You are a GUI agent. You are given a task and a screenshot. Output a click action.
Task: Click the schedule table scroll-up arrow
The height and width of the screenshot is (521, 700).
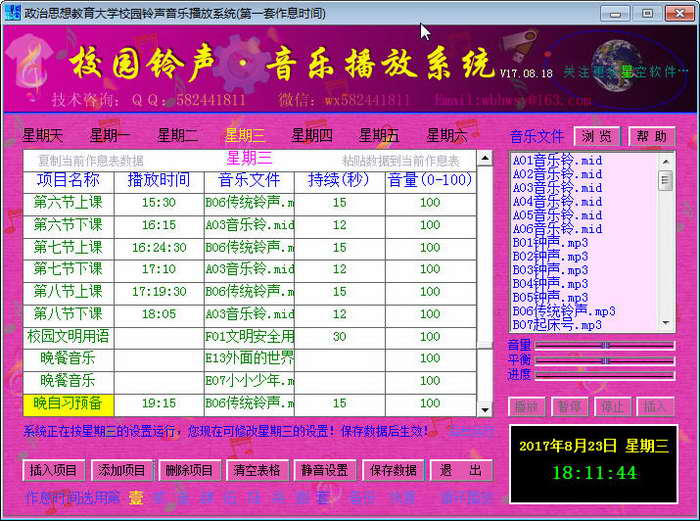coord(484,159)
